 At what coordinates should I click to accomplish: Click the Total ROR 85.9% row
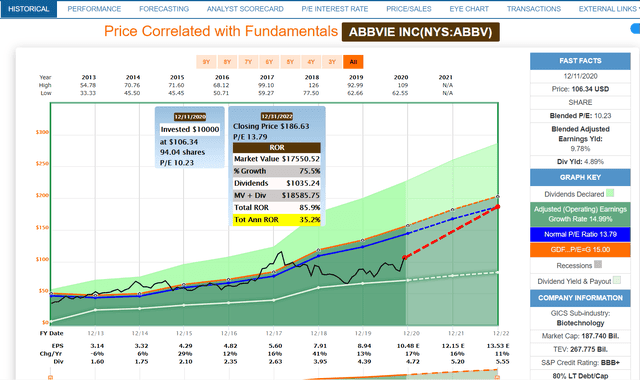coord(277,208)
